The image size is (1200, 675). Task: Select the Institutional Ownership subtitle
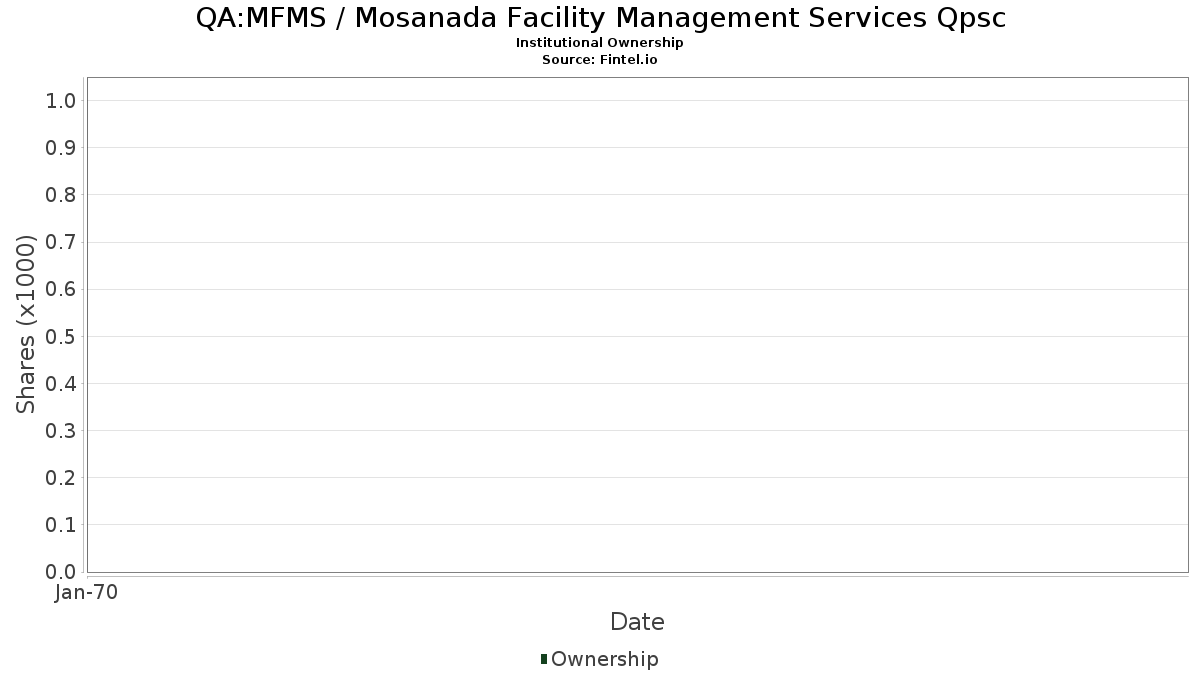pos(599,43)
